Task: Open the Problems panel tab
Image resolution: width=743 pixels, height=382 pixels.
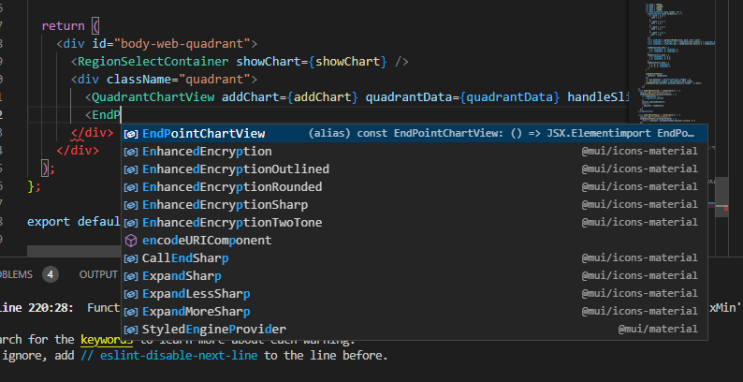Action: [x=16, y=274]
